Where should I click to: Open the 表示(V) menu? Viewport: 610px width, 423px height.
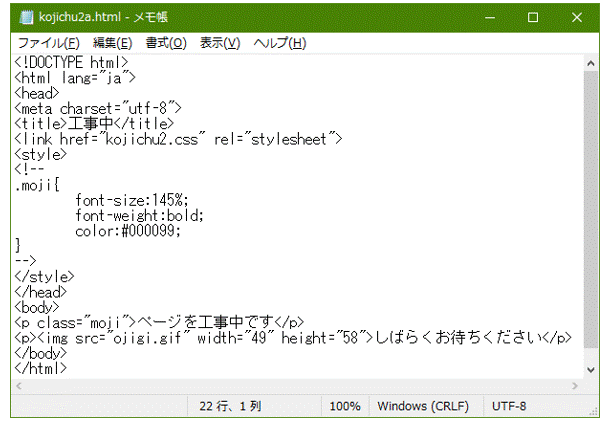(x=220, y=43)
